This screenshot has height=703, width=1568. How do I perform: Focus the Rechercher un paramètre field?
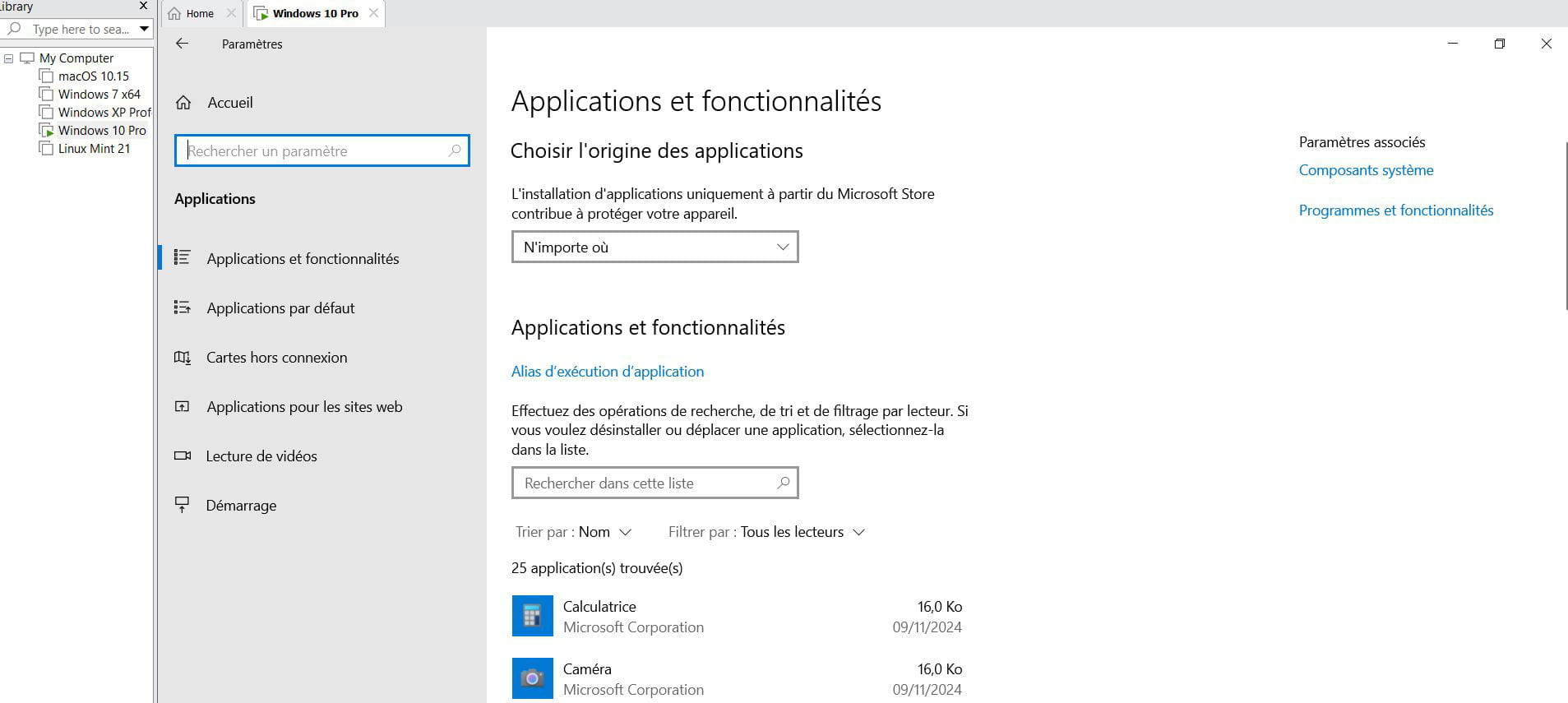tap(321, 150)
